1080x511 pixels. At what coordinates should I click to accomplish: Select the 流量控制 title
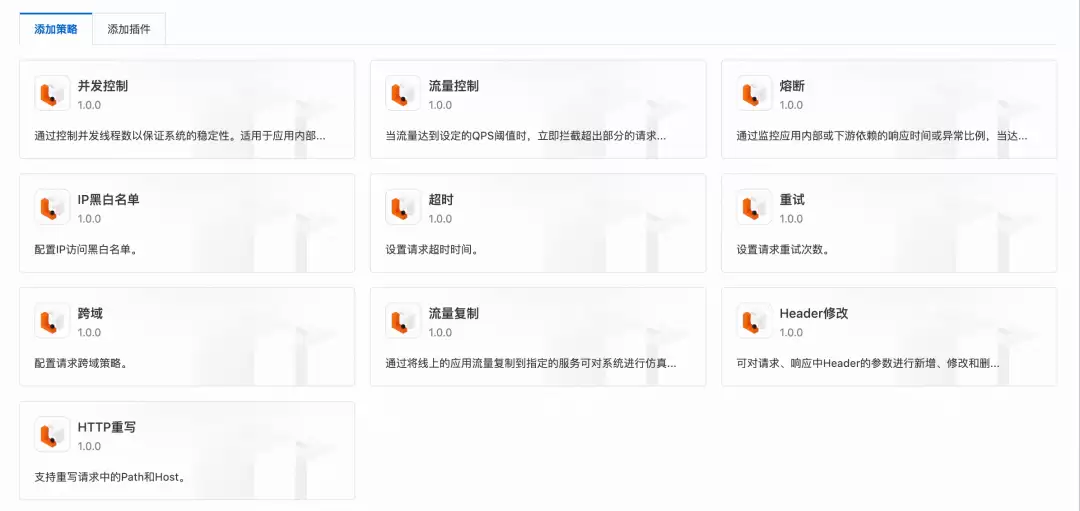[x=453, y=86]
